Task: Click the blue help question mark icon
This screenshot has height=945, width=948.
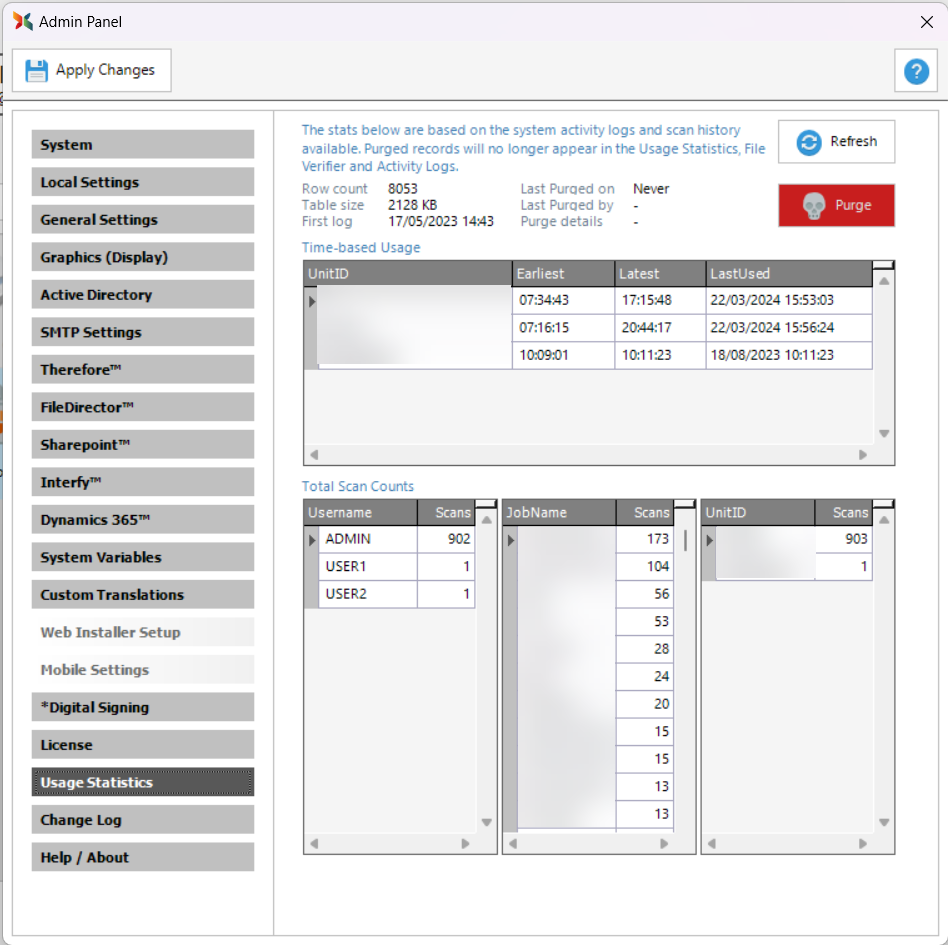Action: (x=915, y=71)
